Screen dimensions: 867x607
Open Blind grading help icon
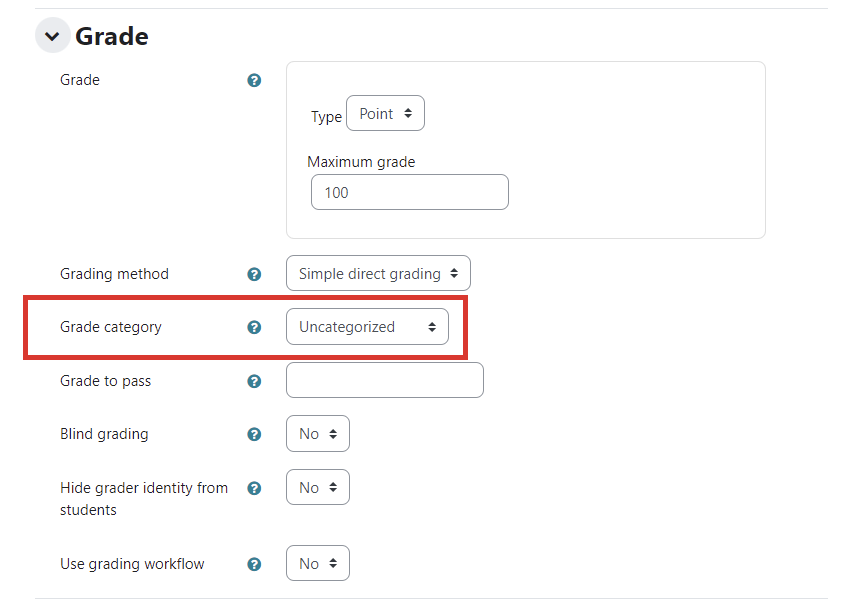click(x=254, y=434)
